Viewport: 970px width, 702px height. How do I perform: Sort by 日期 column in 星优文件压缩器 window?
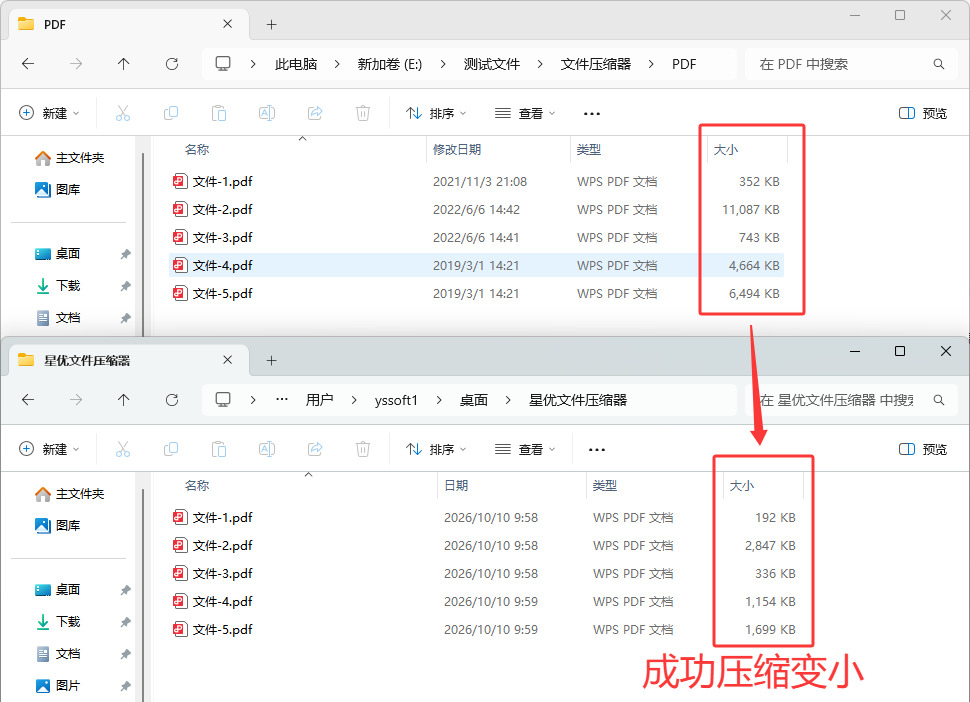pyautogui.click(x=511, y=486)
